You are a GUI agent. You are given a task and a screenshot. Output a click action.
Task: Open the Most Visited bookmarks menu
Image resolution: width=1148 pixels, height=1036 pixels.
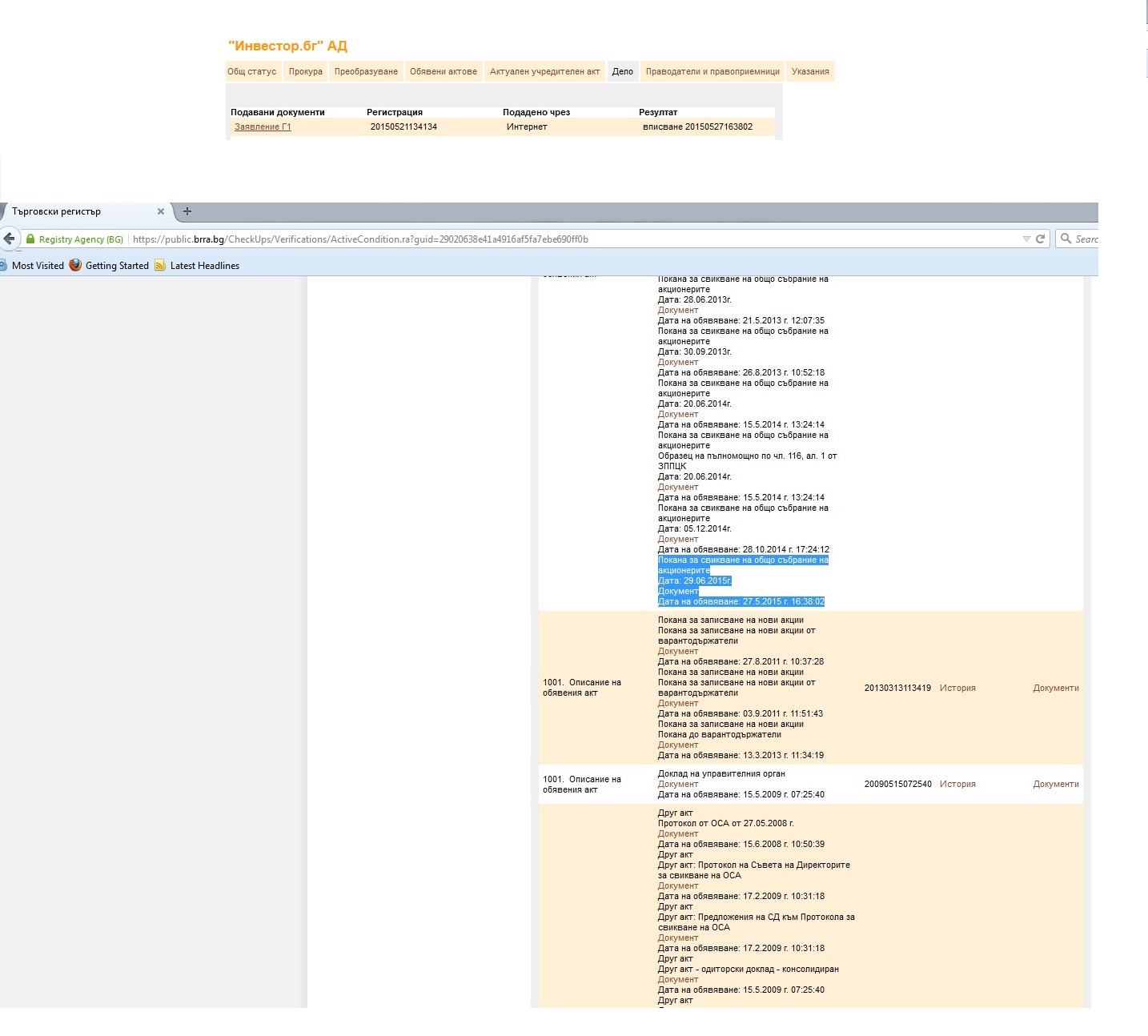(x=38, y=266)
